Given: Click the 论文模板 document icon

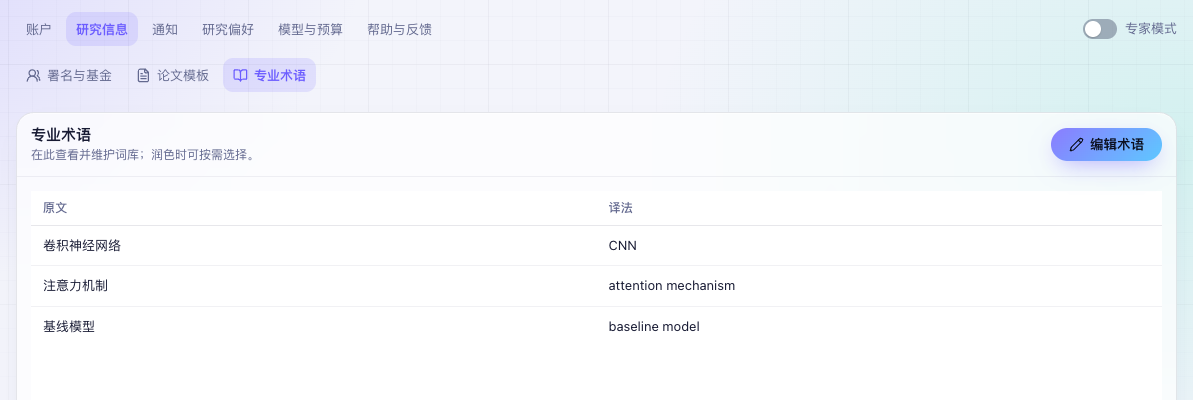Looking at the screenshot, I should tap(143, 75).
